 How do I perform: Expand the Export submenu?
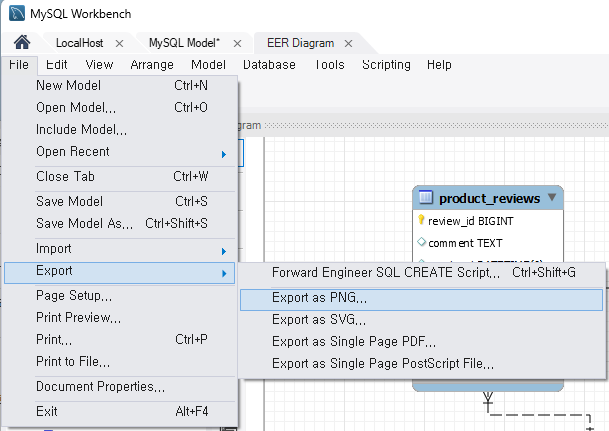point(120,273)
